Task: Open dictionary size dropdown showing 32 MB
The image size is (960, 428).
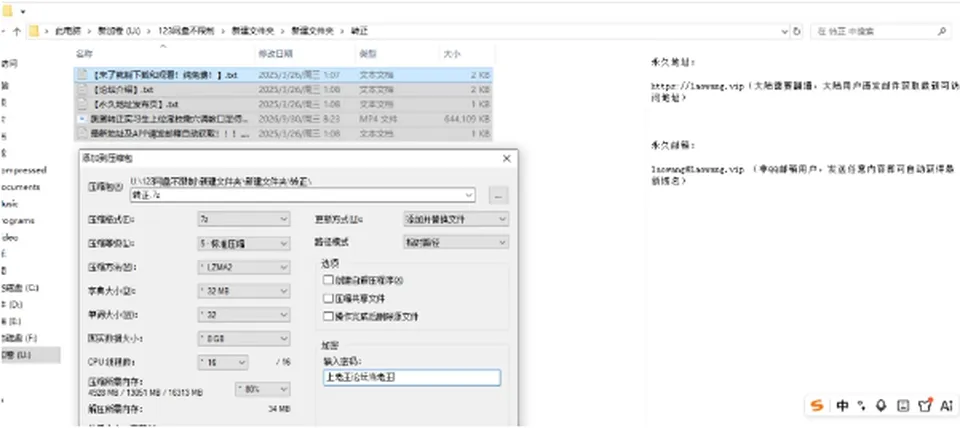Action: point(243,291)
